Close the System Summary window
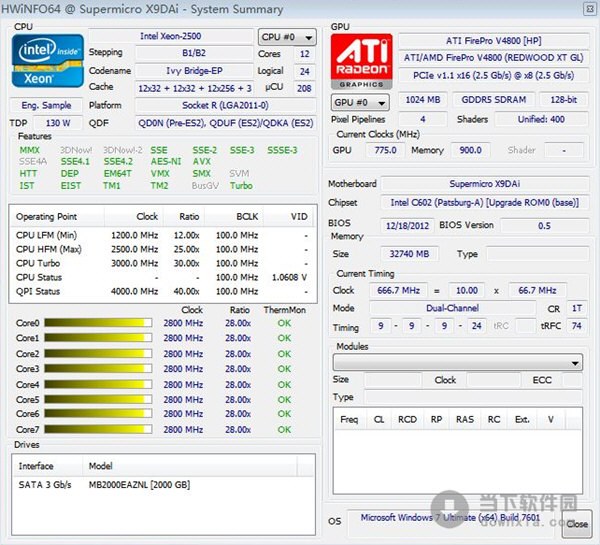 (x=590, y=9)
